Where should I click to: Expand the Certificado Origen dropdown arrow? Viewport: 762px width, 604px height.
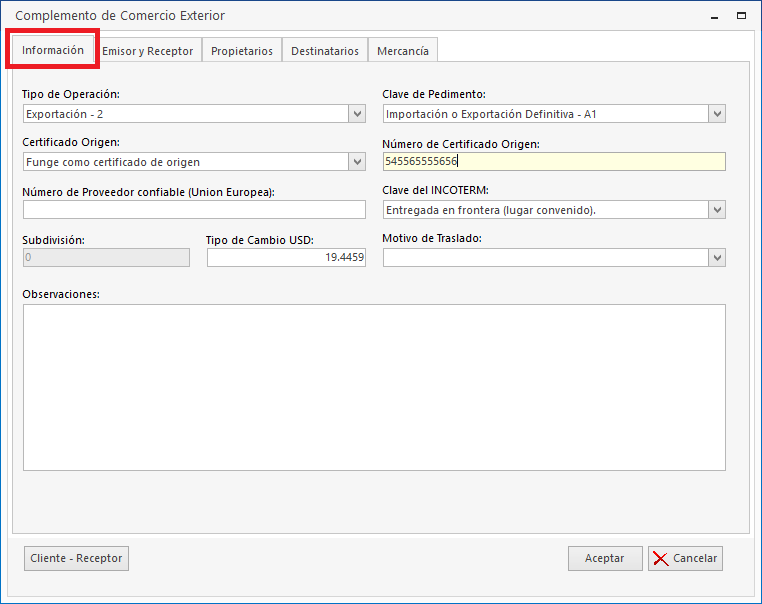click(357, 162)
